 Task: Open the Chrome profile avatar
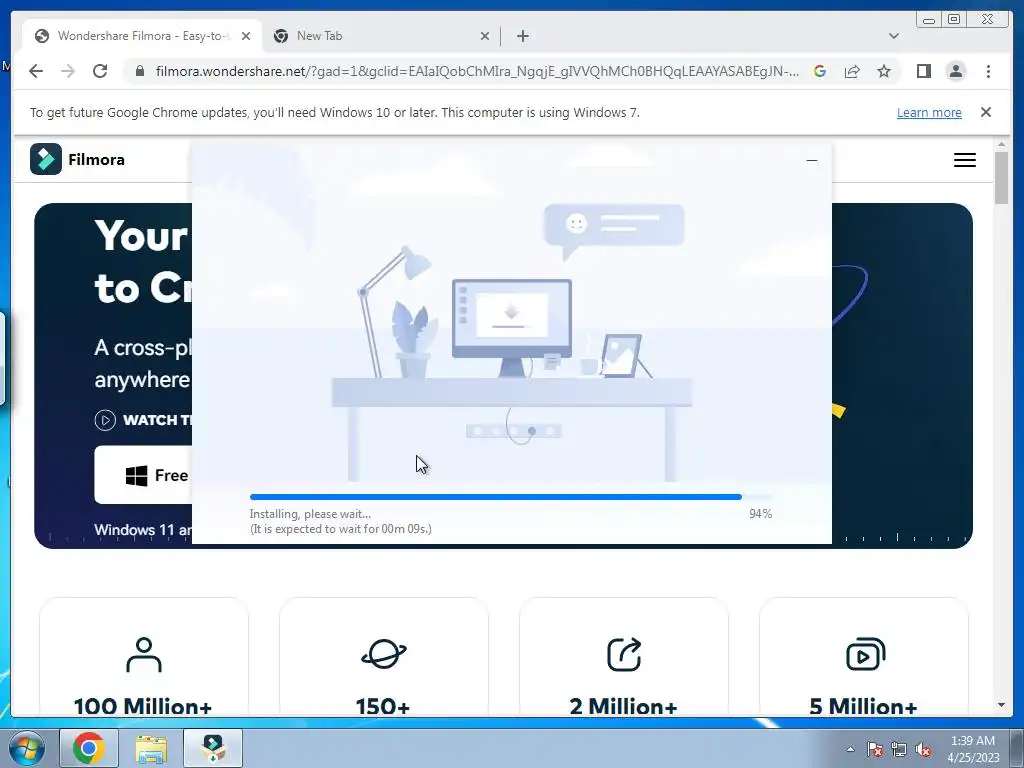point(955,71)
